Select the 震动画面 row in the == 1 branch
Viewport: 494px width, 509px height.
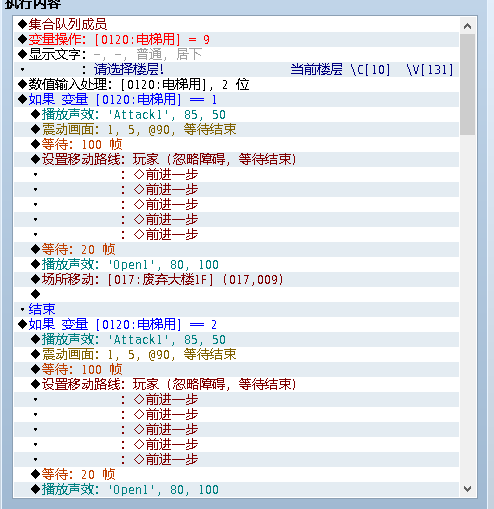point(236,129)
